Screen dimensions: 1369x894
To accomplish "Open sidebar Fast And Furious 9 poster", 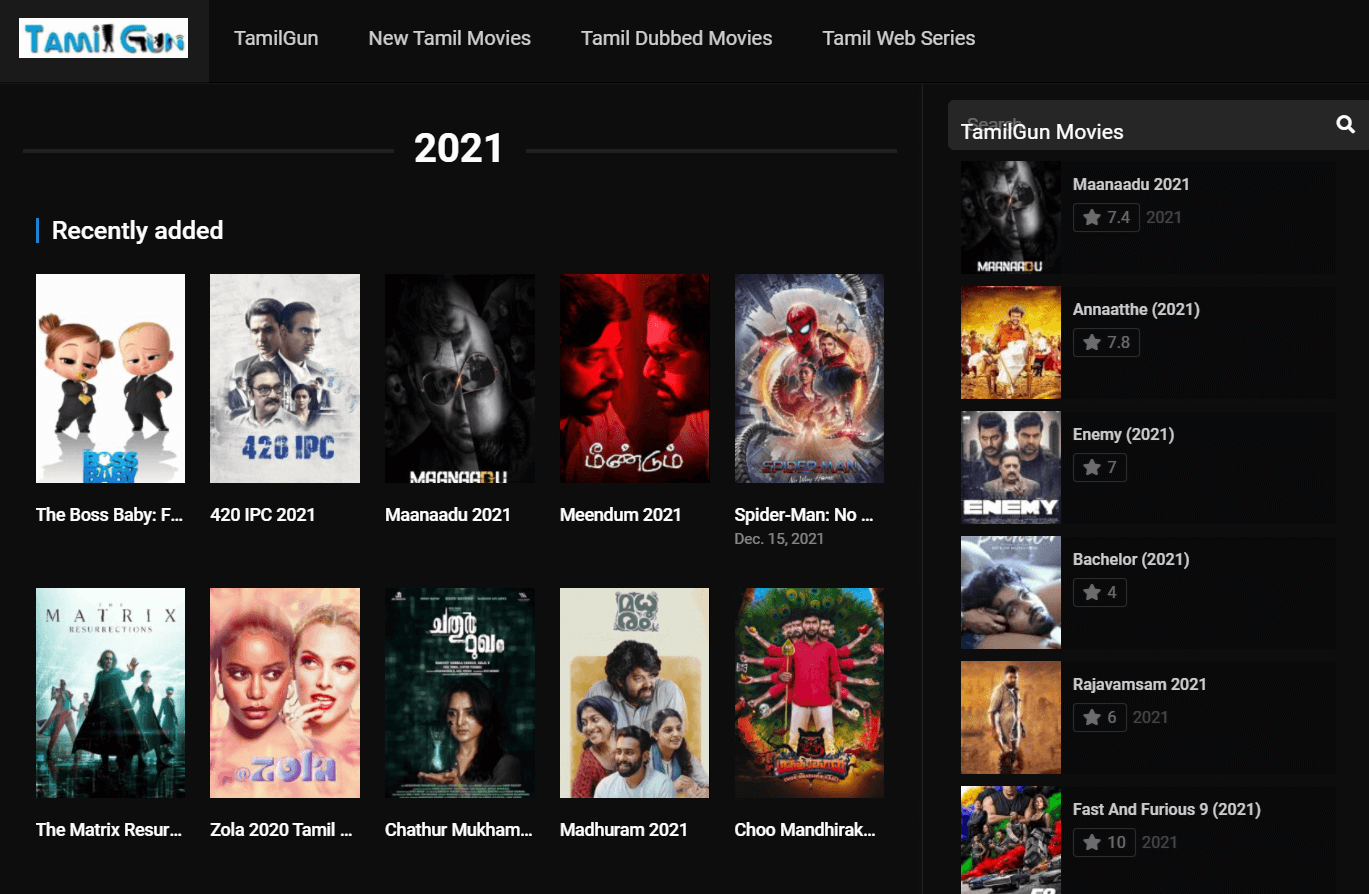I will (1011, 840).
